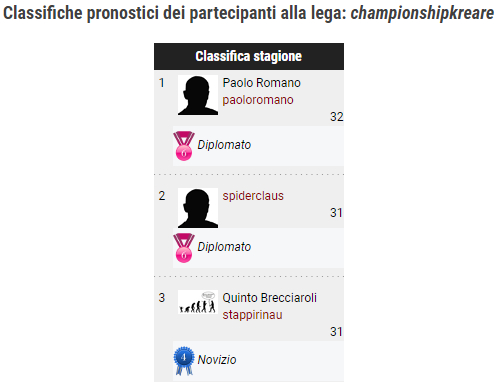Viewport: 504px width, 382px height.
Task: Click the pink medal icon under spiderclaus
Action: pos(184,248)
